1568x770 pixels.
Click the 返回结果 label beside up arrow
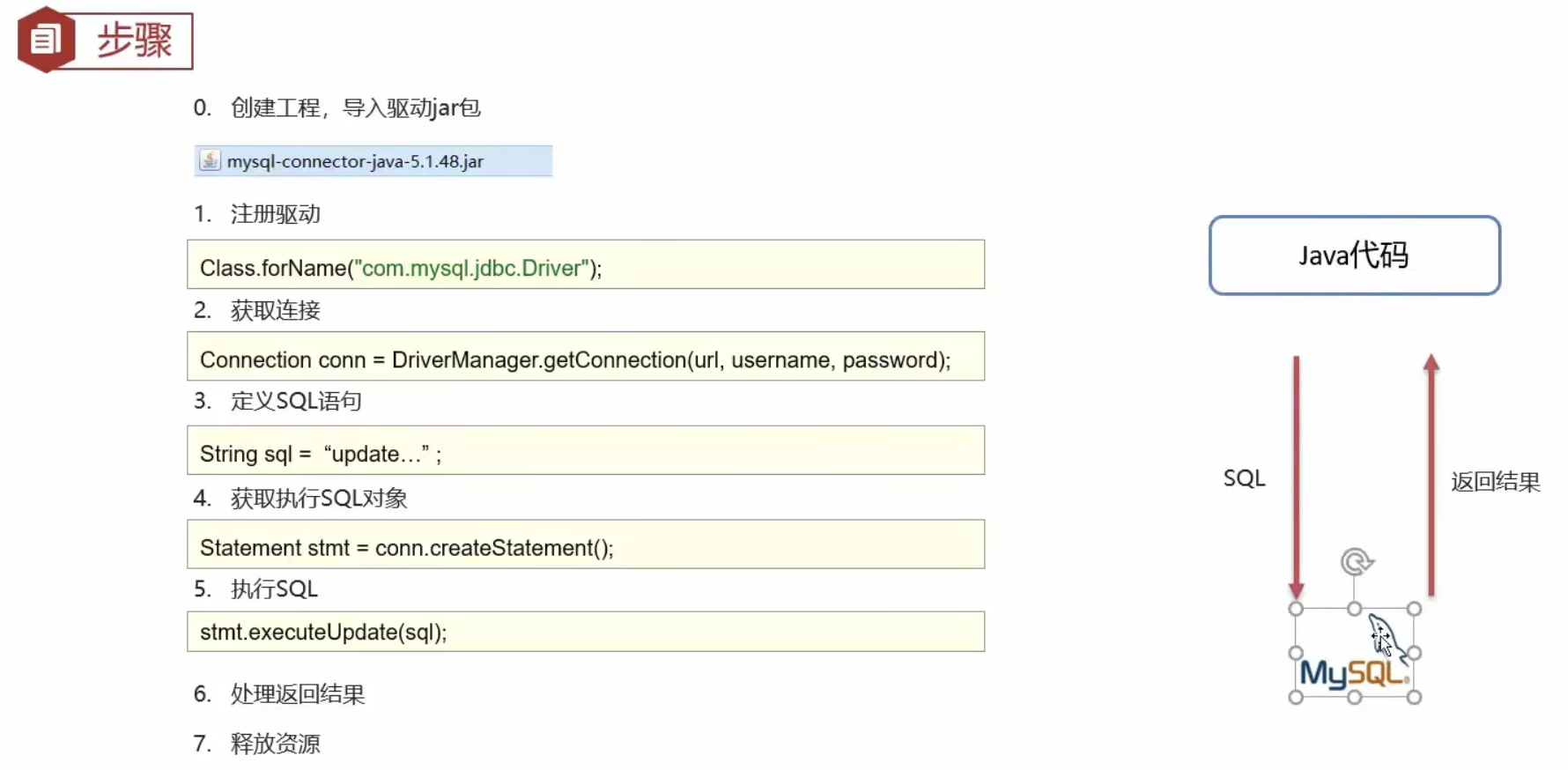pos(1496,482)
